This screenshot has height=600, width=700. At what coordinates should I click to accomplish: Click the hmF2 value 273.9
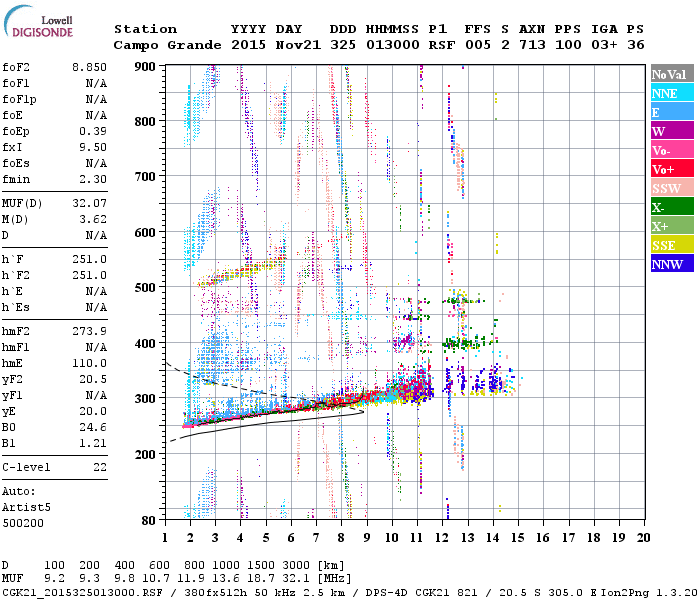(89, 331)
